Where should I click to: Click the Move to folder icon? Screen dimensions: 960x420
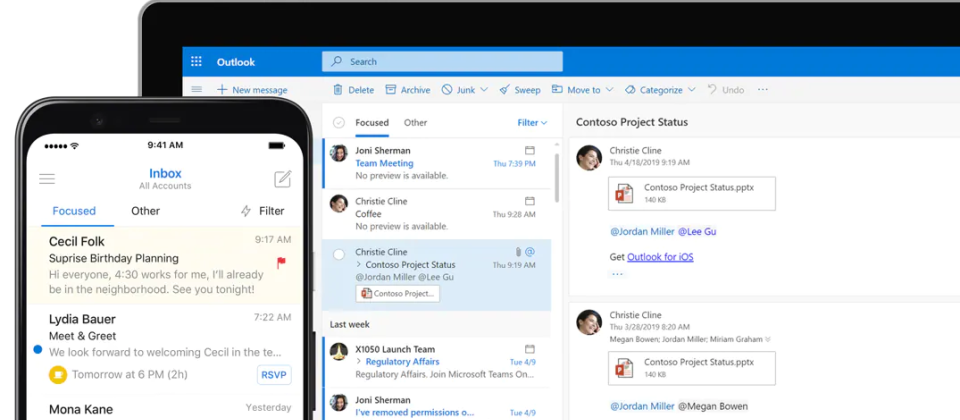coord(557,89)
